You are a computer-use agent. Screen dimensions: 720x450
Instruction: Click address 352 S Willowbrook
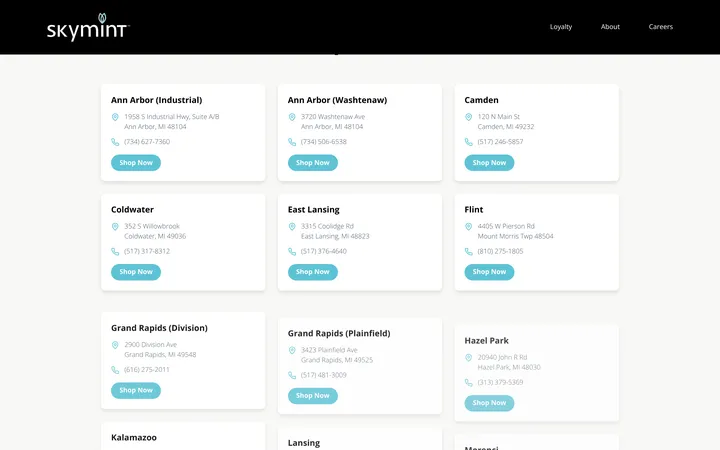pos(152,227)
